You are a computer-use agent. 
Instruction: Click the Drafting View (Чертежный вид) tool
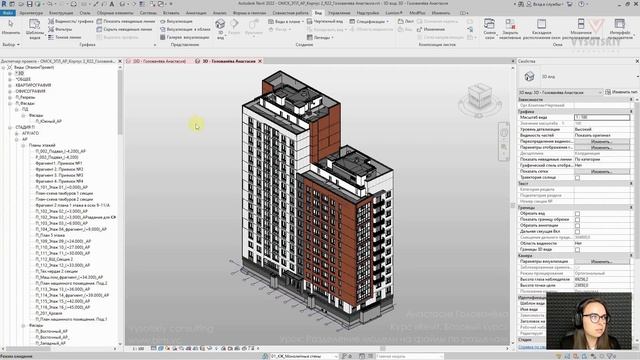pyautogui.click(x=325, y=21)
